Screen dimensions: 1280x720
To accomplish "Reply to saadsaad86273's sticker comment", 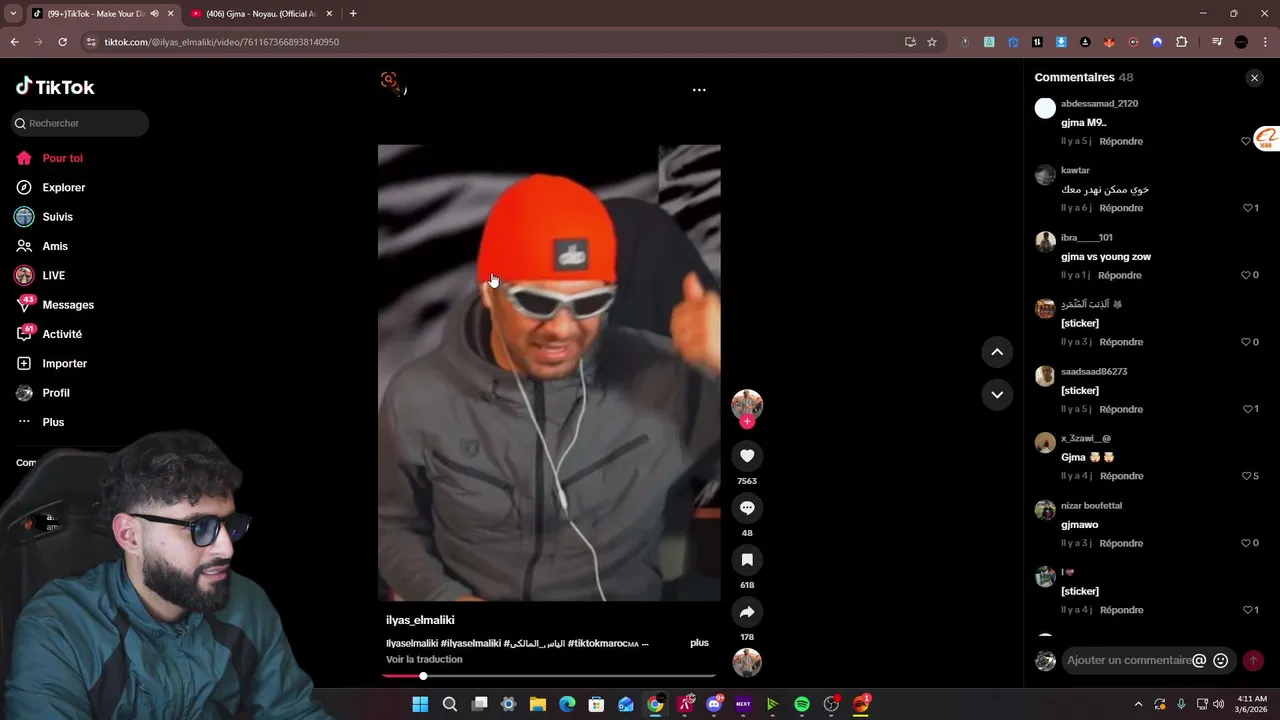I will coord(1121,409).
